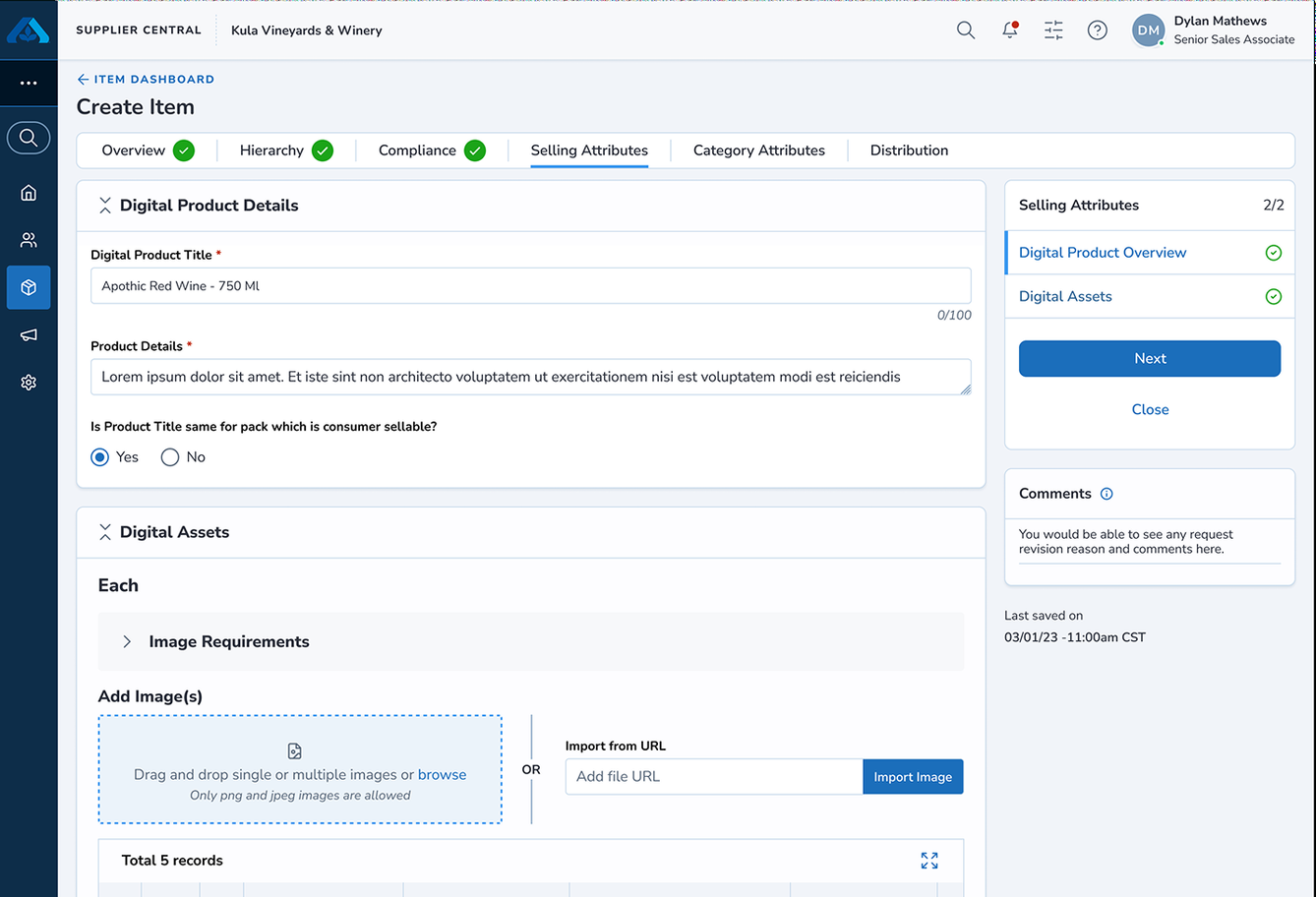The height and width of the screenshot is (897, 1316).
Task: Click the header search magnifier icon
Action: point(966,30)
